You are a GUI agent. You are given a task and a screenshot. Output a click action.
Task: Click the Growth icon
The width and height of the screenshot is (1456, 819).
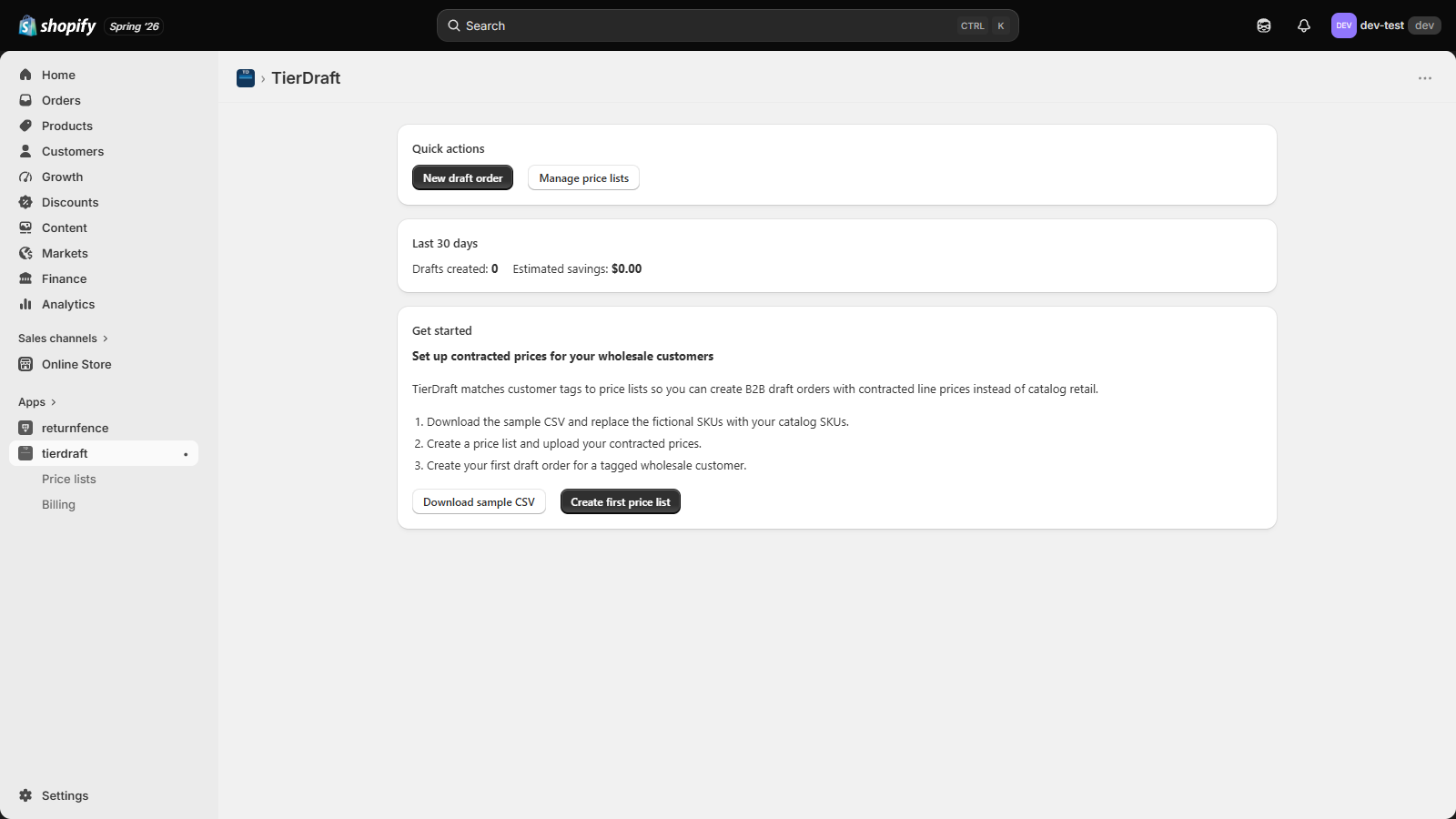click(25, 177)
